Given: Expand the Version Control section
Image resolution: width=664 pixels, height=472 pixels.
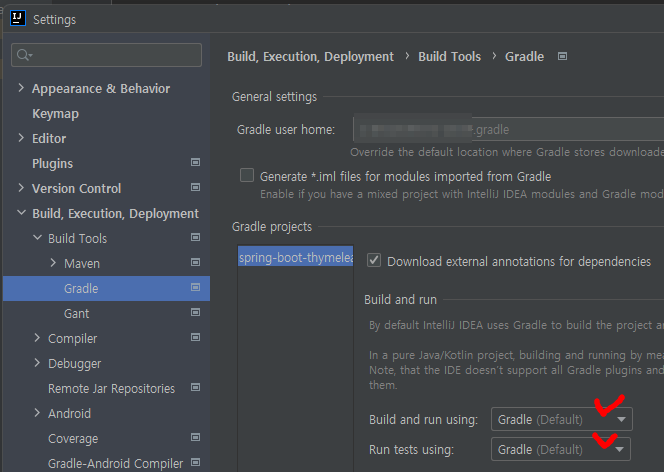Looking at the screenshot, I should coord(21,188).
